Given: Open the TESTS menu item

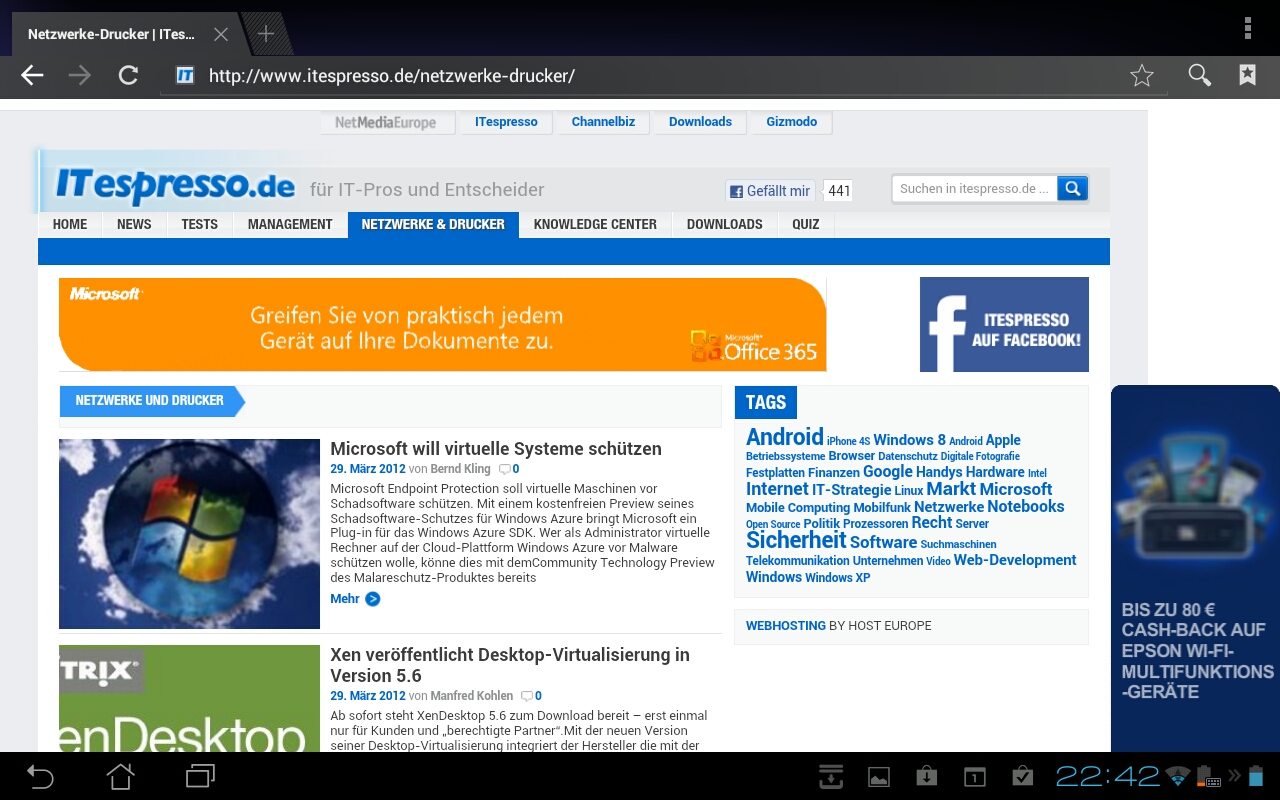Looking at the screenshot, I should click(x=200, y=224).
